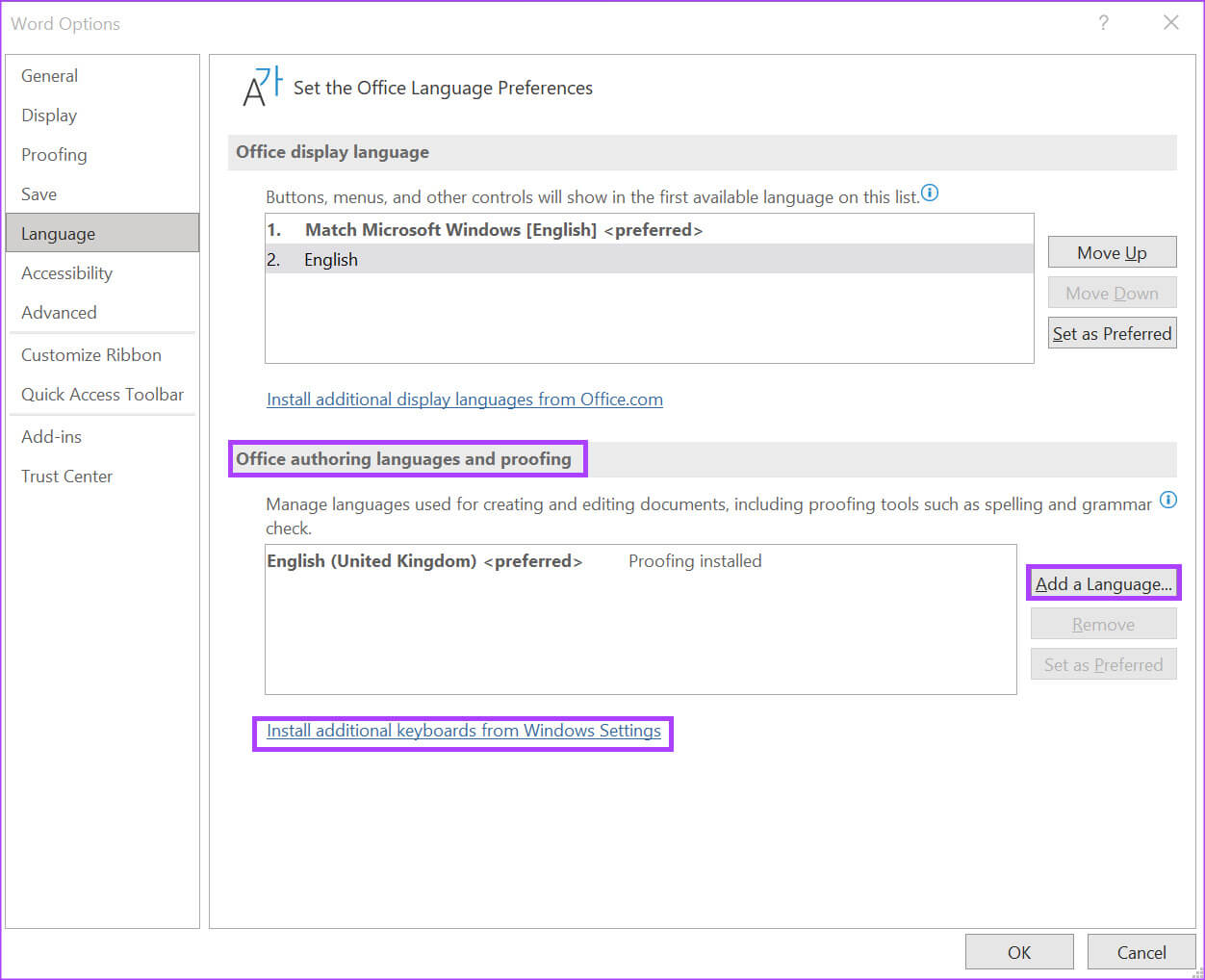Open the Save options category
The image size is (1205, 980).
[x=102, y=194]
